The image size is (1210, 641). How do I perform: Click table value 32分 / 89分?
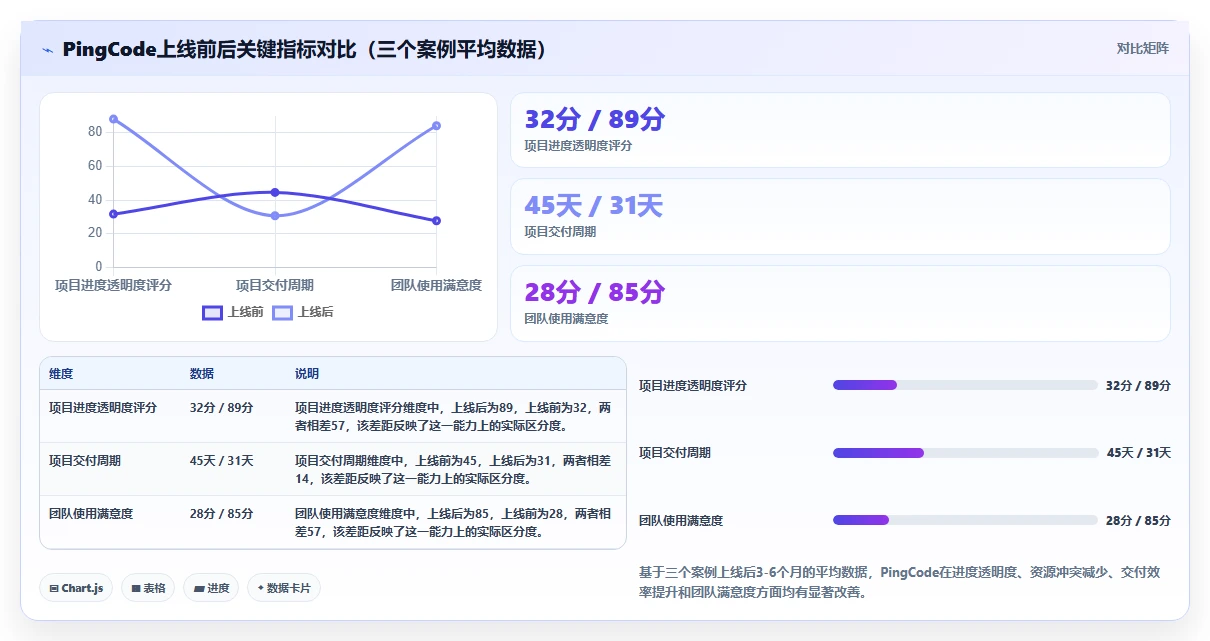[221, 408]
